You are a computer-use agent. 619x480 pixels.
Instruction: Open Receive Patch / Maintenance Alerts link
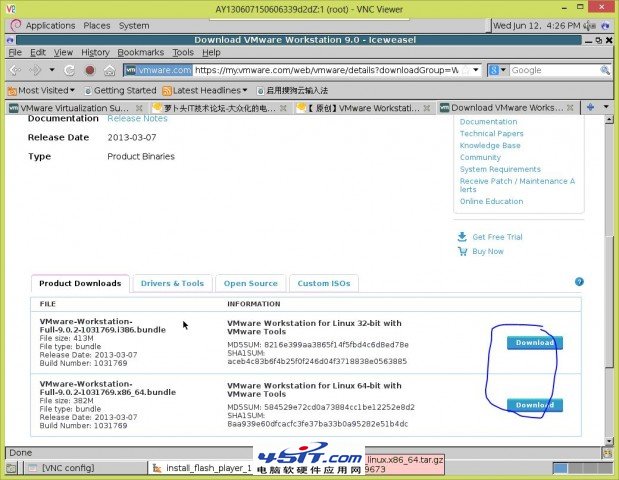tap(517, 185)
